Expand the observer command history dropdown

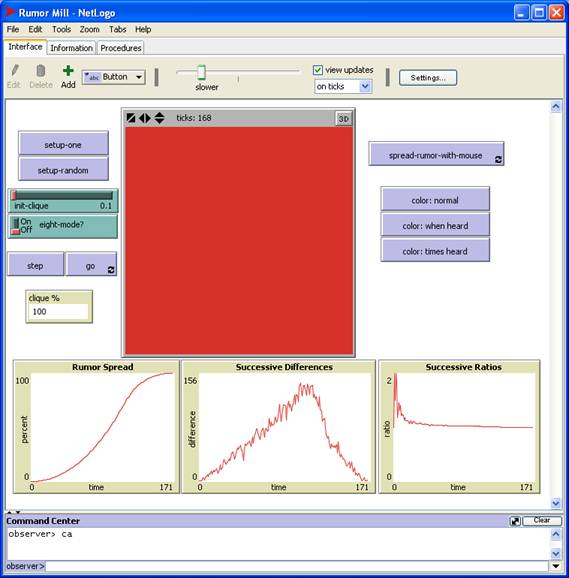[x=556, y=566]
